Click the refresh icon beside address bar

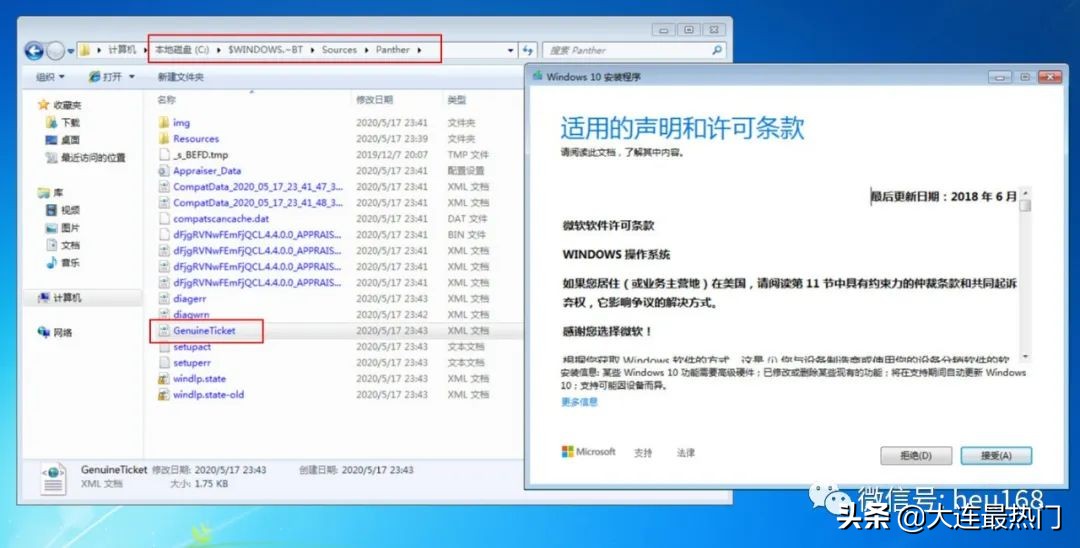[528, 50]
